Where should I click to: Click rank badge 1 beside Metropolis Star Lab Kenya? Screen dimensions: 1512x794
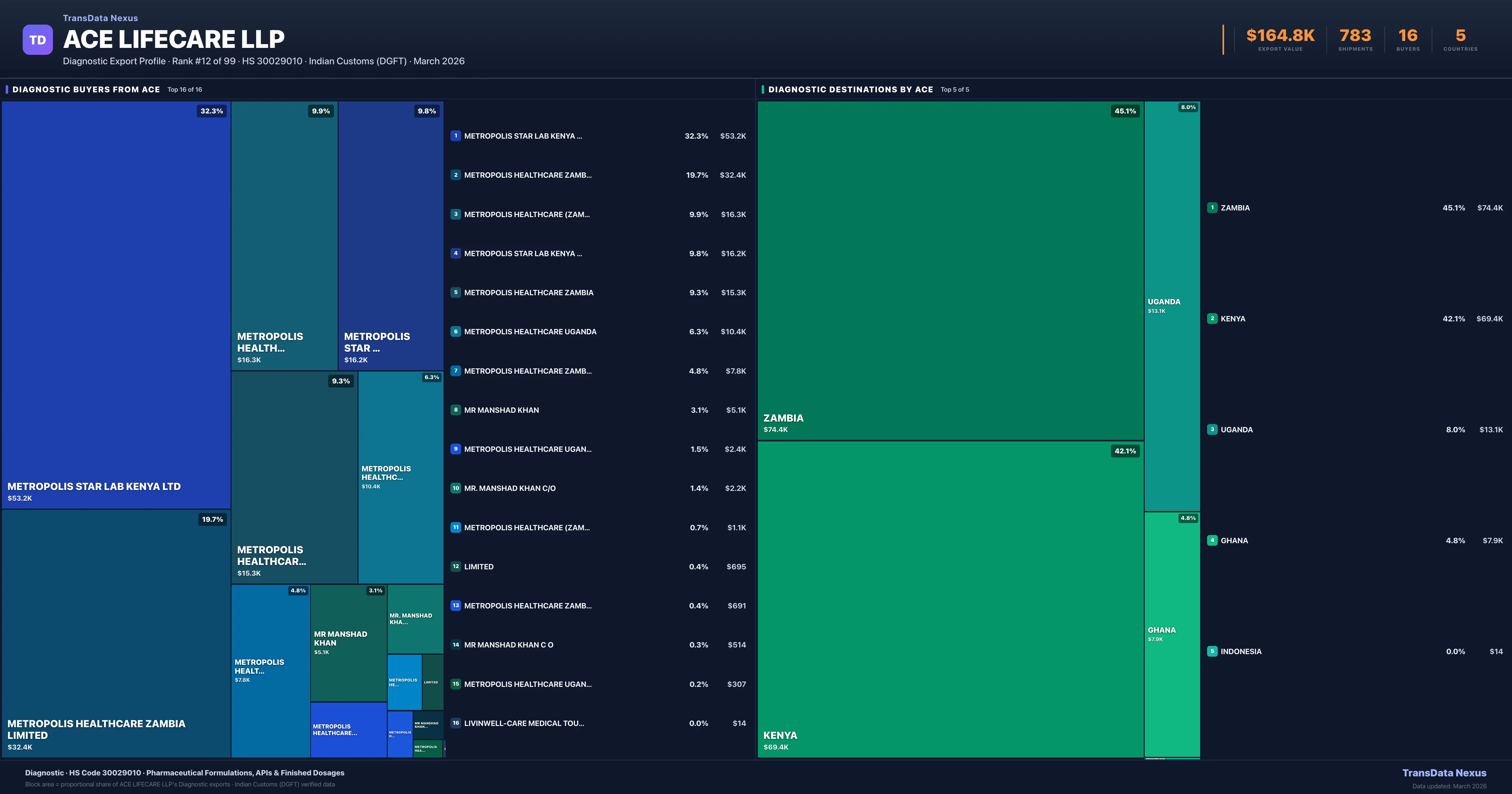(x=455, y=136)
